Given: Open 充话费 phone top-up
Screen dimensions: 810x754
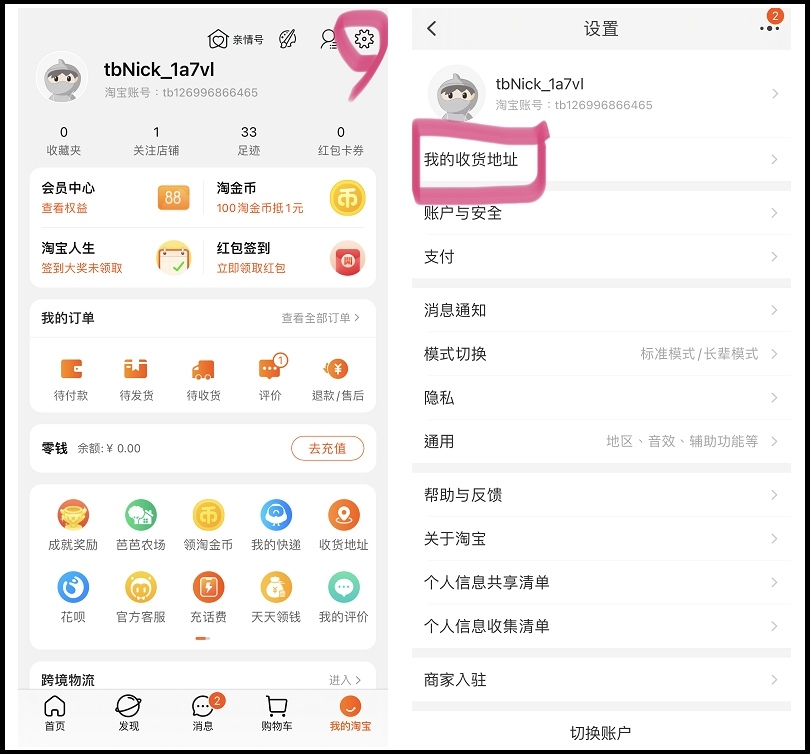Looking at the screenshot, I should click(x=208, y=598).
